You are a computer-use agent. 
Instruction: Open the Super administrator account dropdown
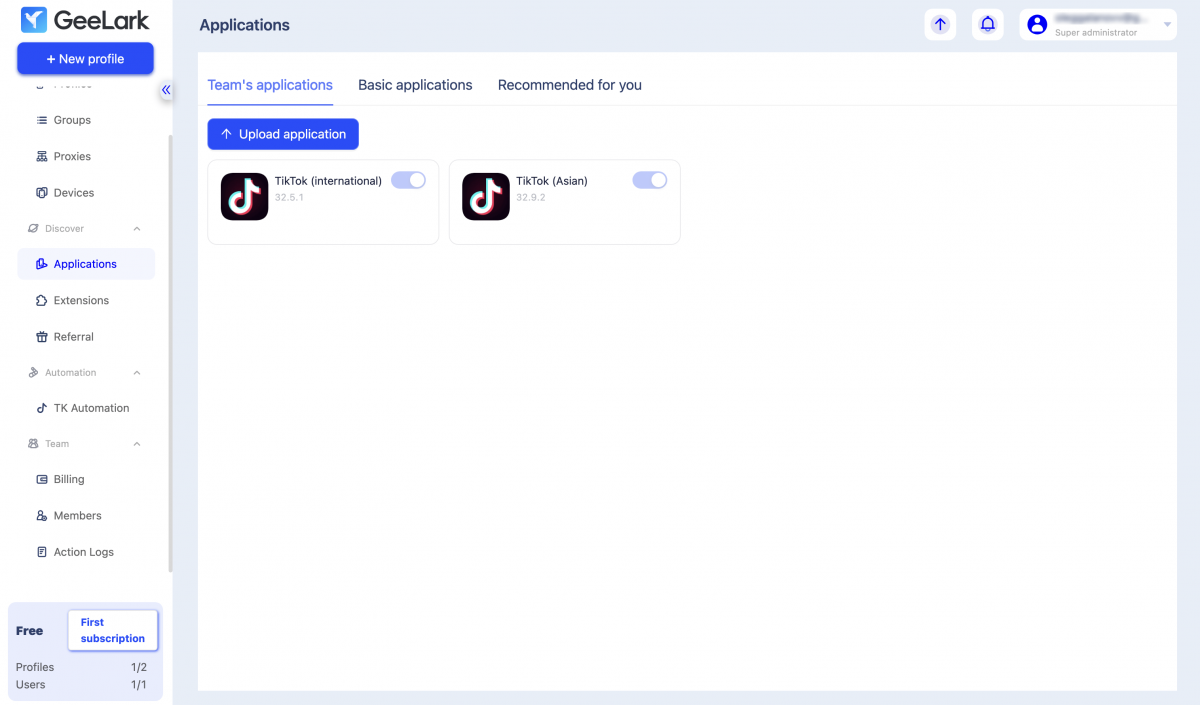(1098, 24)
